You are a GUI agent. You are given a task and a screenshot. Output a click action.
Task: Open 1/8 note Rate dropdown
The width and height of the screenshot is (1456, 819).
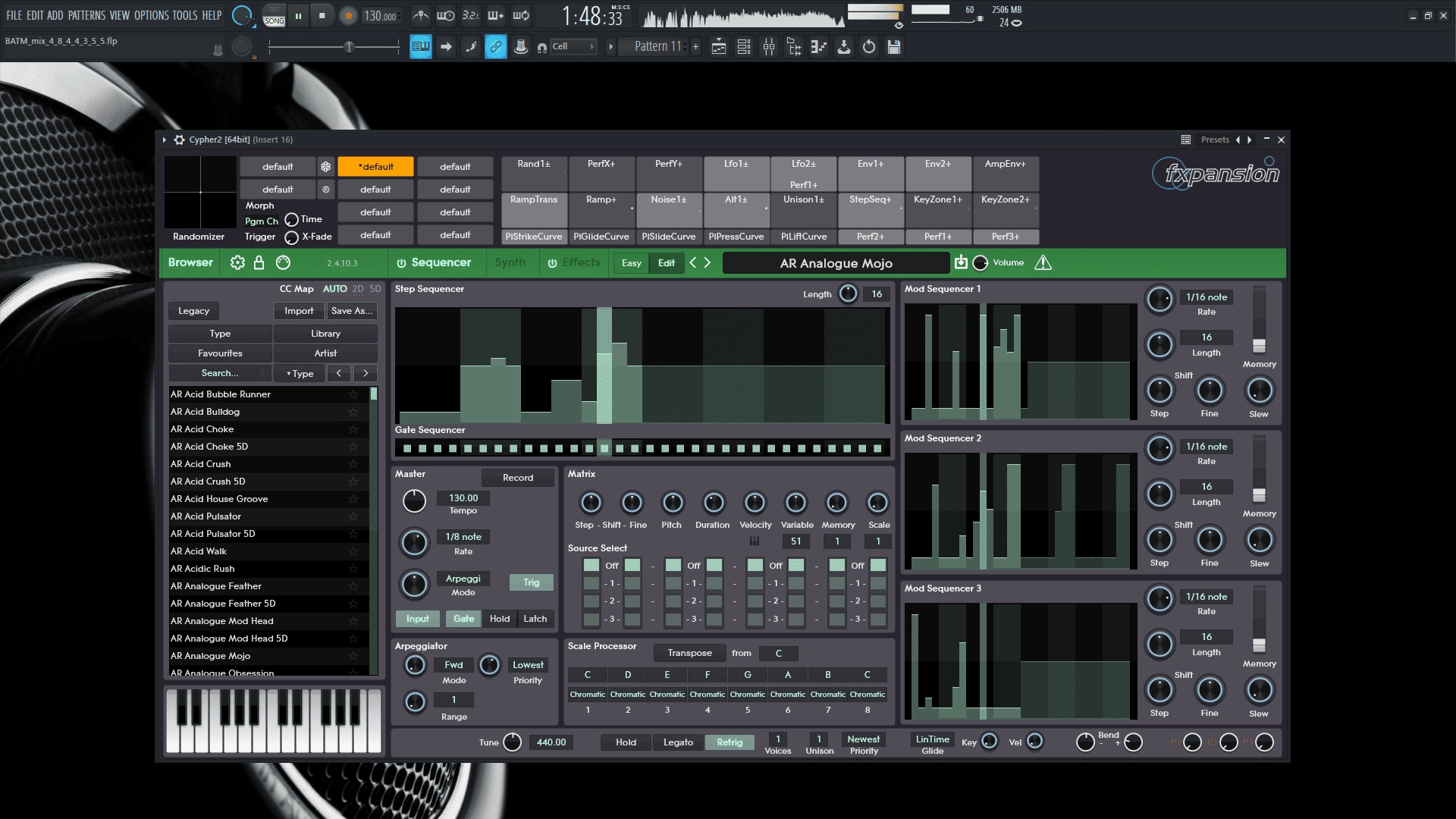click(x=463, y=537)
